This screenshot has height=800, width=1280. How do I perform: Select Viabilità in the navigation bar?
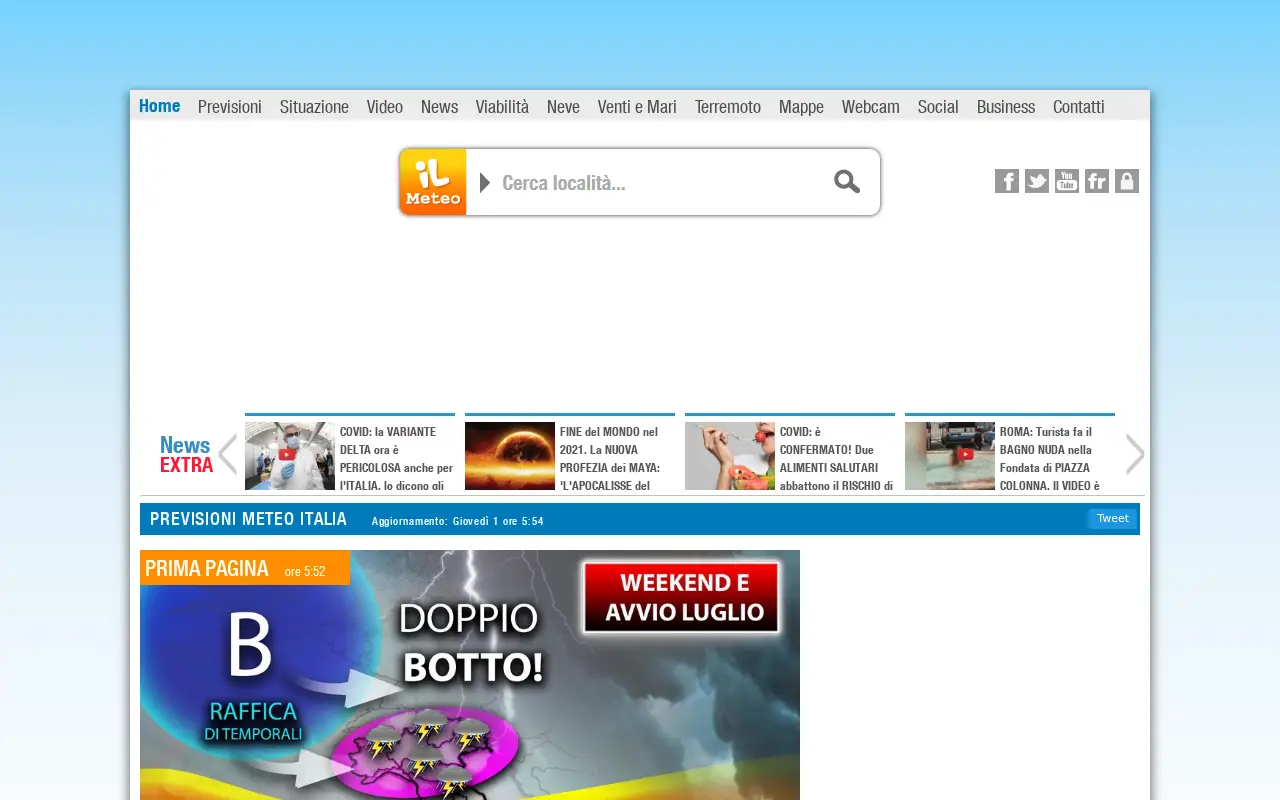[x=502, y=107]
